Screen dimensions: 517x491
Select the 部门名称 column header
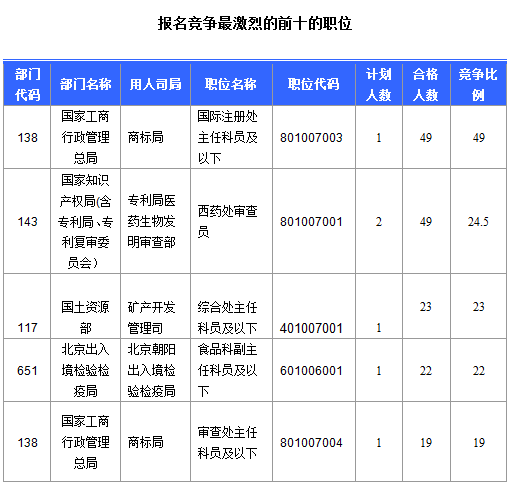[x=85, y=84]
